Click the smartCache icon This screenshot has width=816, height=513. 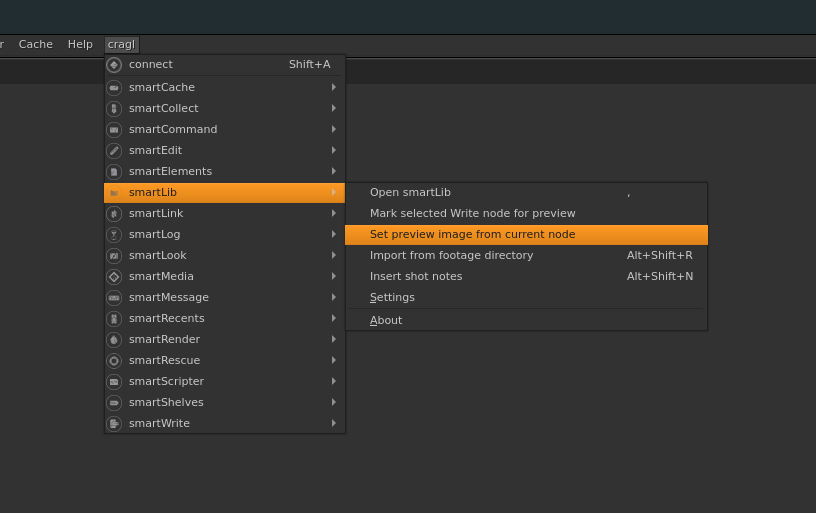(x=114, y=88)
